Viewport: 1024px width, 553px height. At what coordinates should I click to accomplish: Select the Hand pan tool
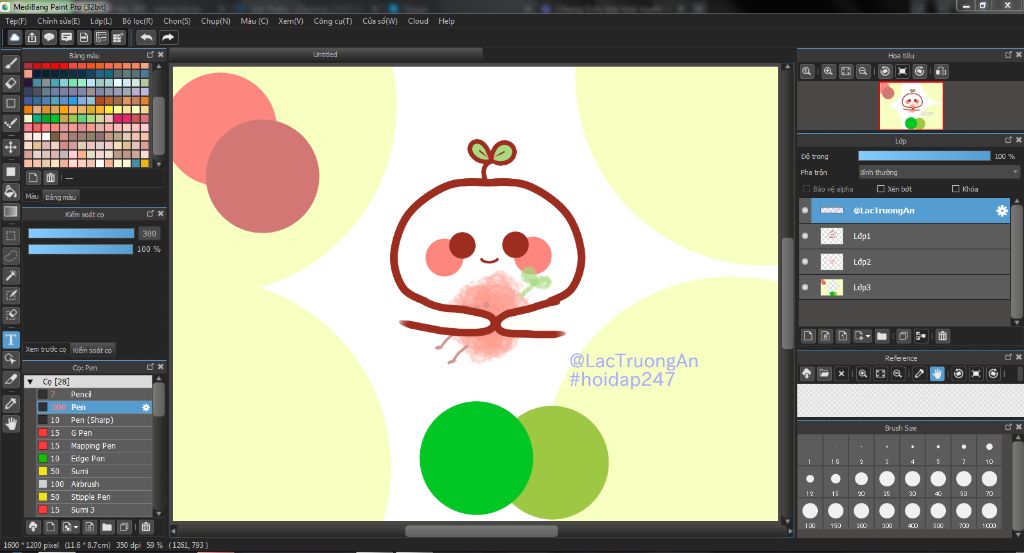coord(10,423)
